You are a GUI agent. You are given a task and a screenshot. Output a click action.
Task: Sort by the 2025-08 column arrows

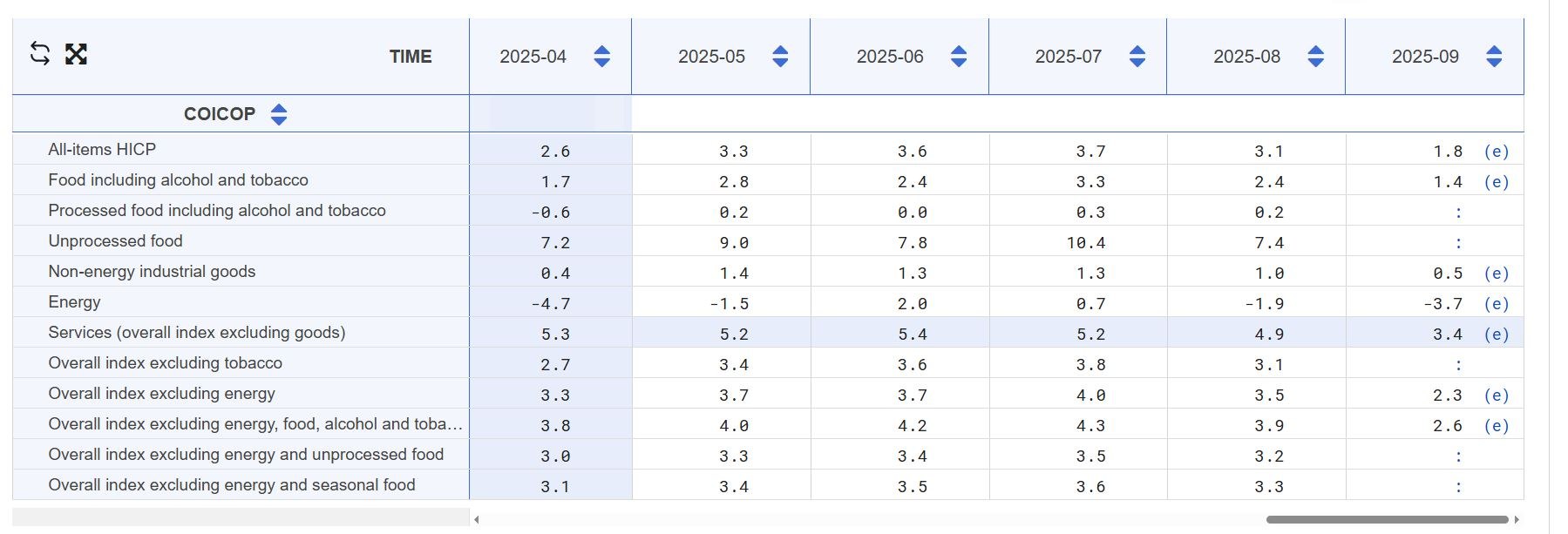[1315, 57]
